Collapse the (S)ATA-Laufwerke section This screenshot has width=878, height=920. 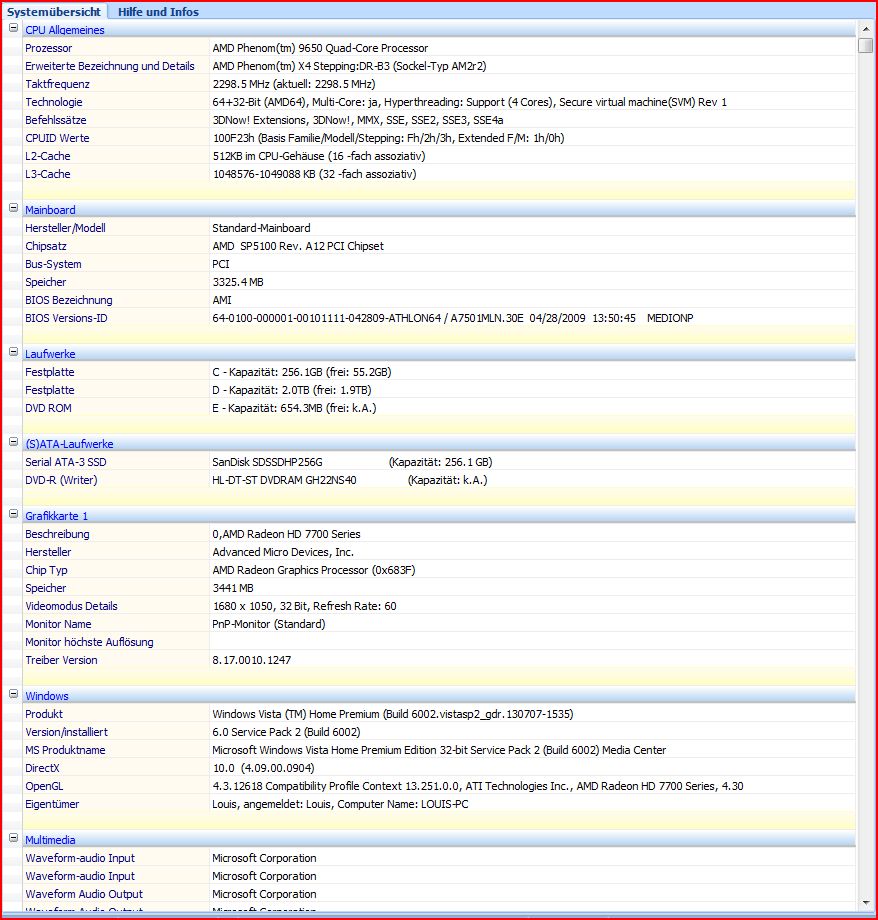point(13,442)
